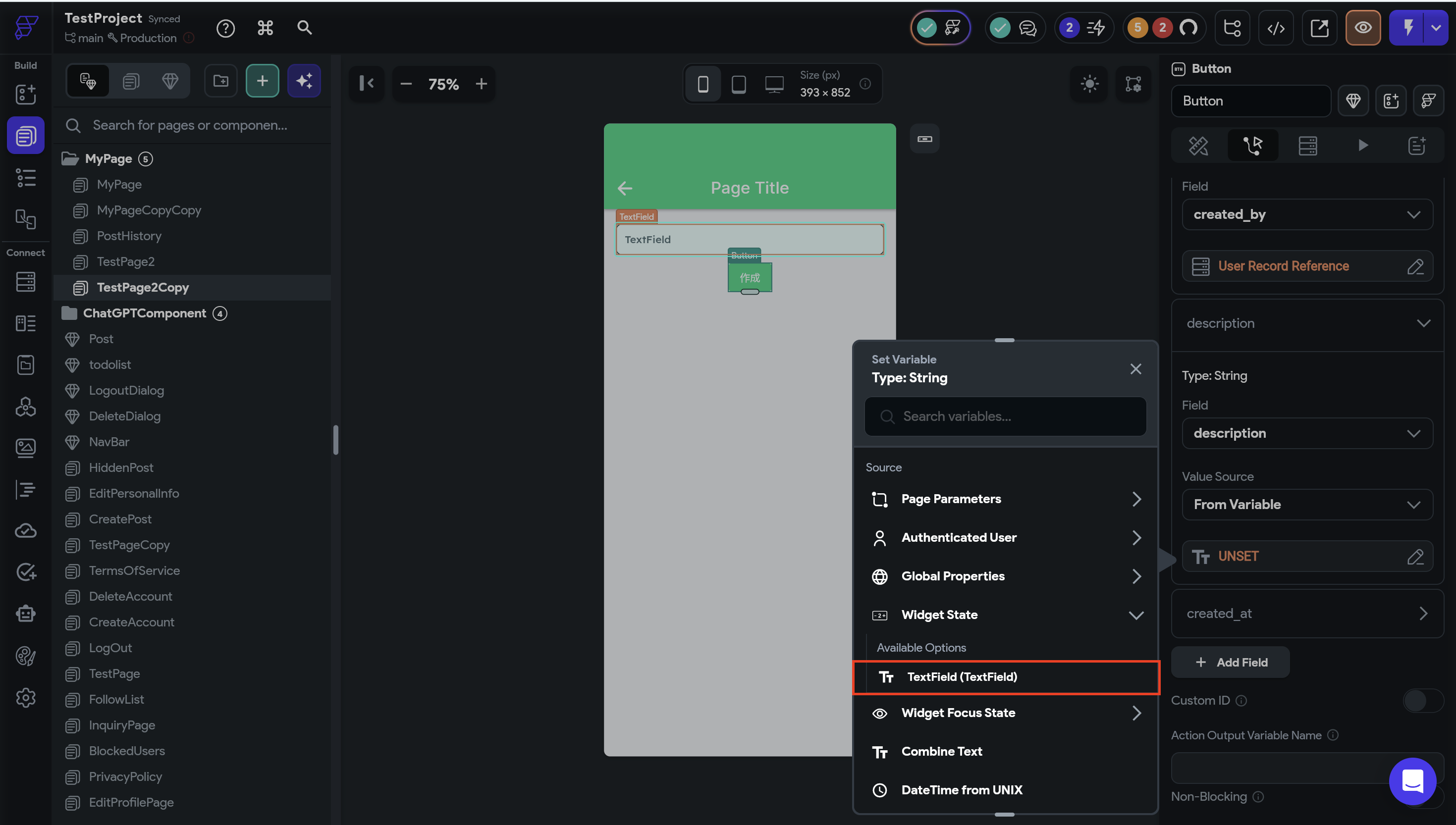
Task: Open the created_by field dropdown
Action: tap(1306, 215)
